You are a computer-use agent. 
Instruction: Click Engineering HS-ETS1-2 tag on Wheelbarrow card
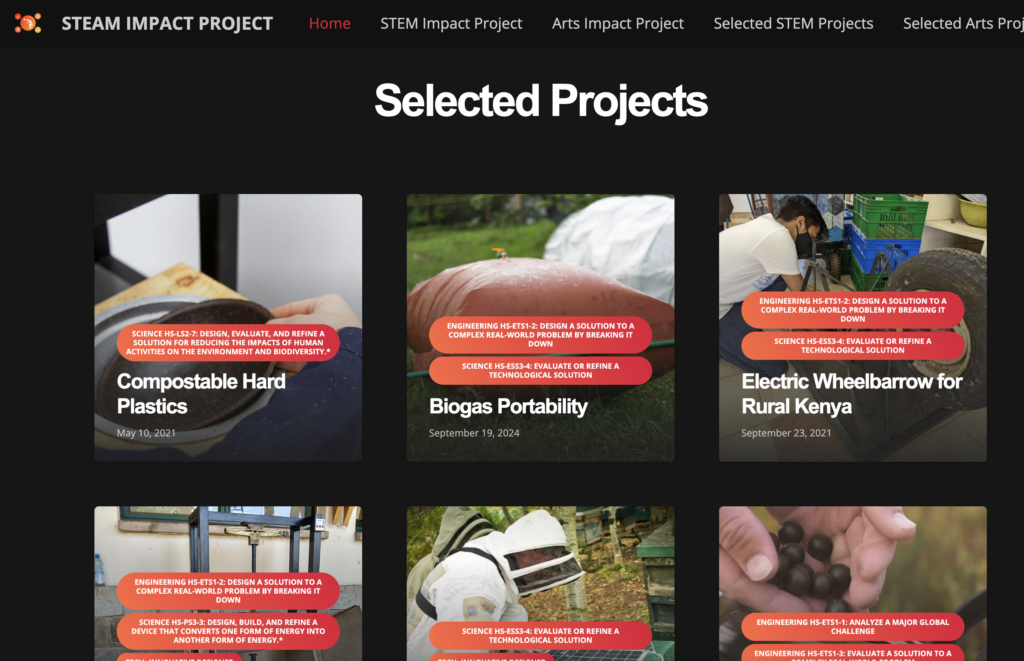pyautogui.click(x=852, y=310)
